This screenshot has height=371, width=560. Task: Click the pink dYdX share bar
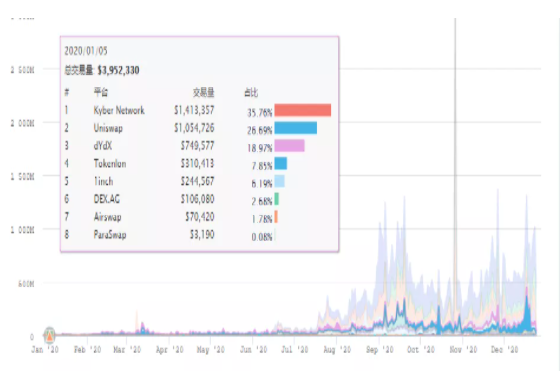[x=290, y=146]
